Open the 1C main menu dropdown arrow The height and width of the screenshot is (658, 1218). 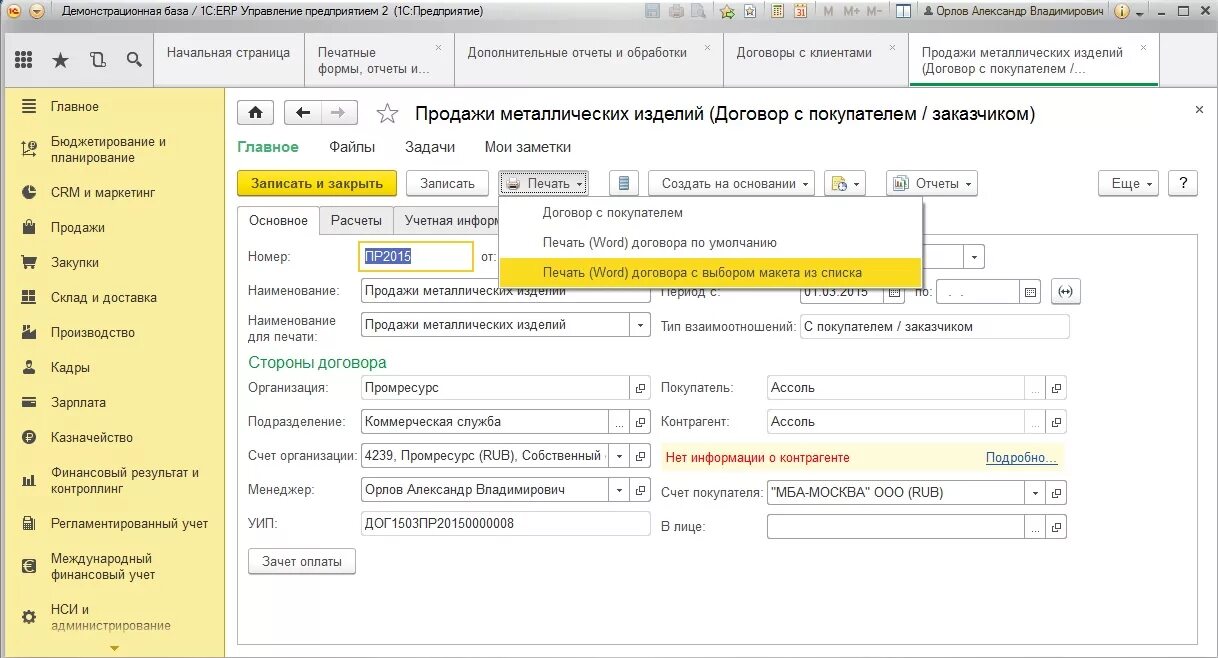37,11
